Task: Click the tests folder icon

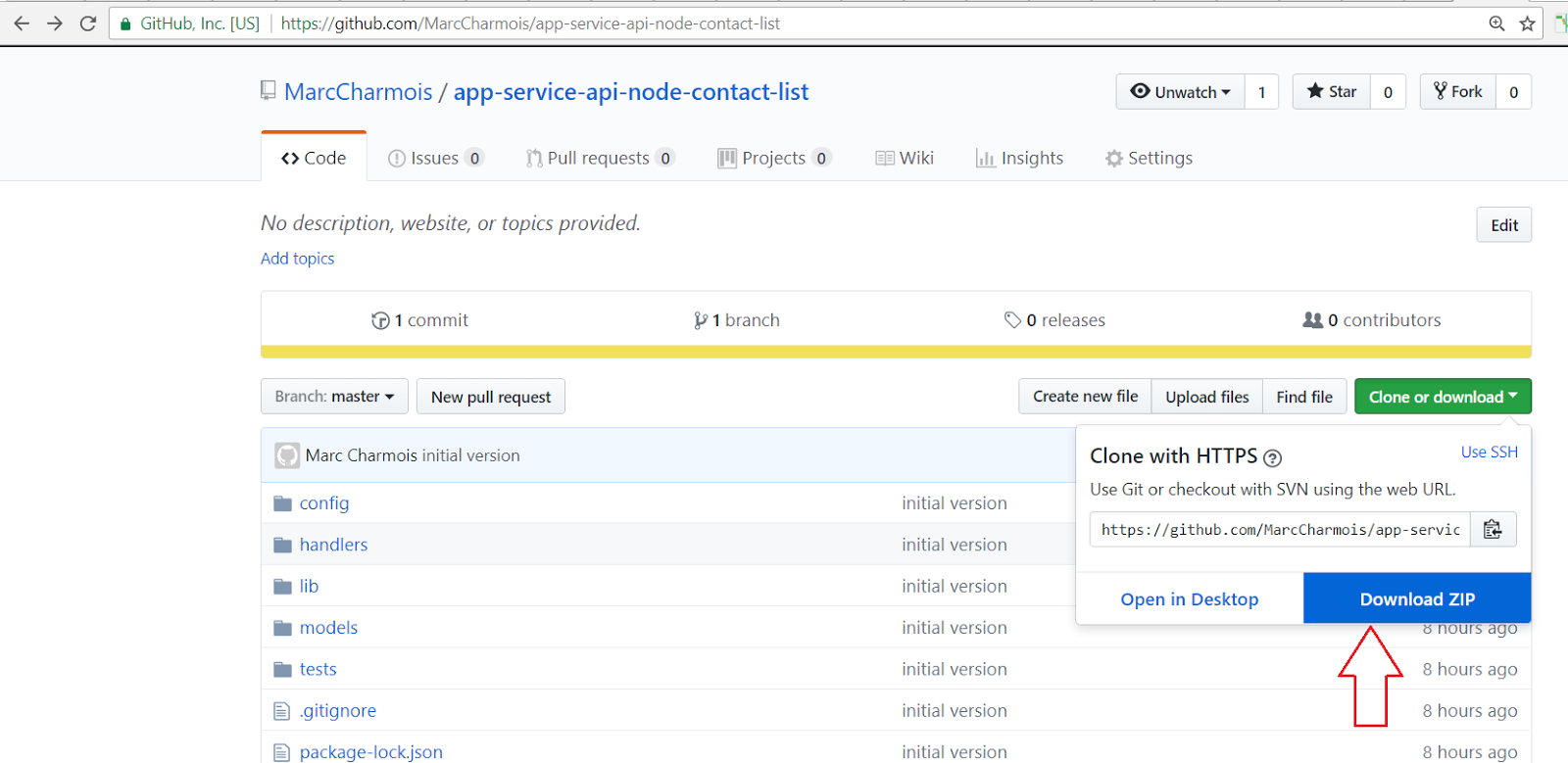Action: [283, 669]
